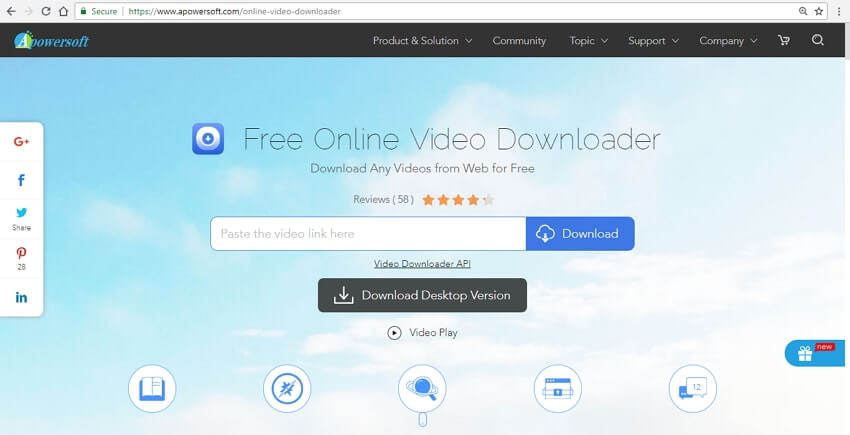Image resolution: width=850 pixels, height=435 pixels.
Task: Expand the Topic dropdown
Action: [x=588, y=41]
